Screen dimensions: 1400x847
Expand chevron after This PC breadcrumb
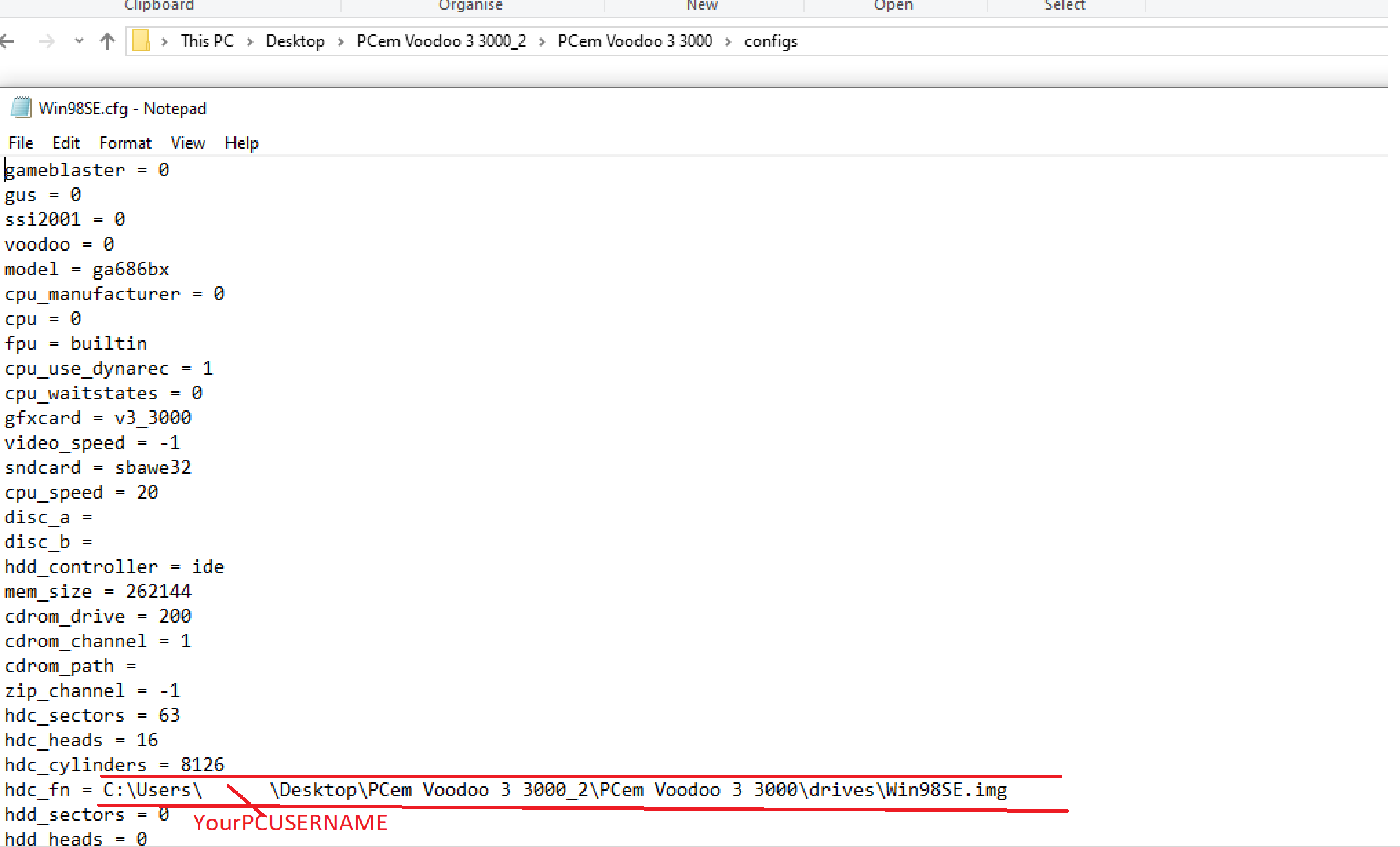point(250,41)
